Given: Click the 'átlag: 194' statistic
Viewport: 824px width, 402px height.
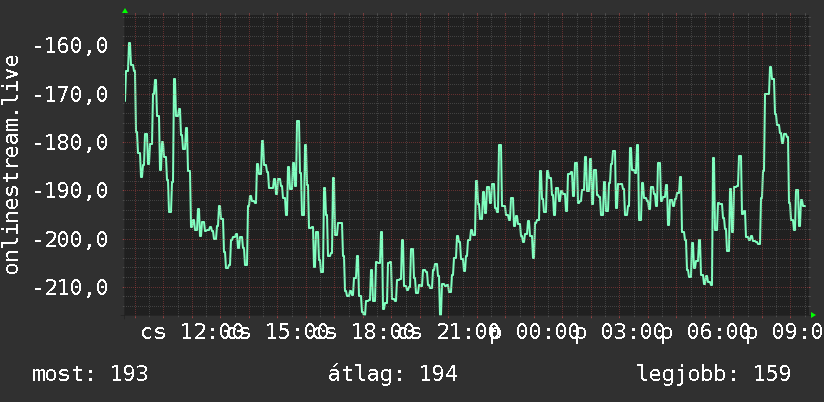Looking at the screenshot, I should point(393,374).
